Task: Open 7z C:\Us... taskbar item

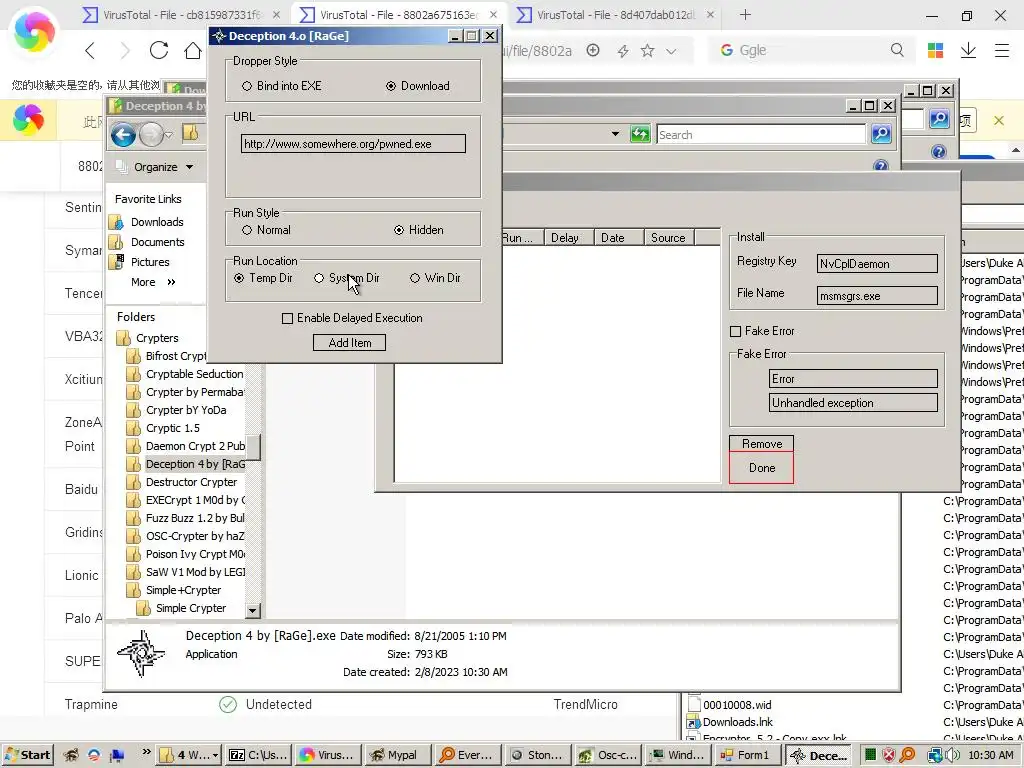Action: [258, 755]
